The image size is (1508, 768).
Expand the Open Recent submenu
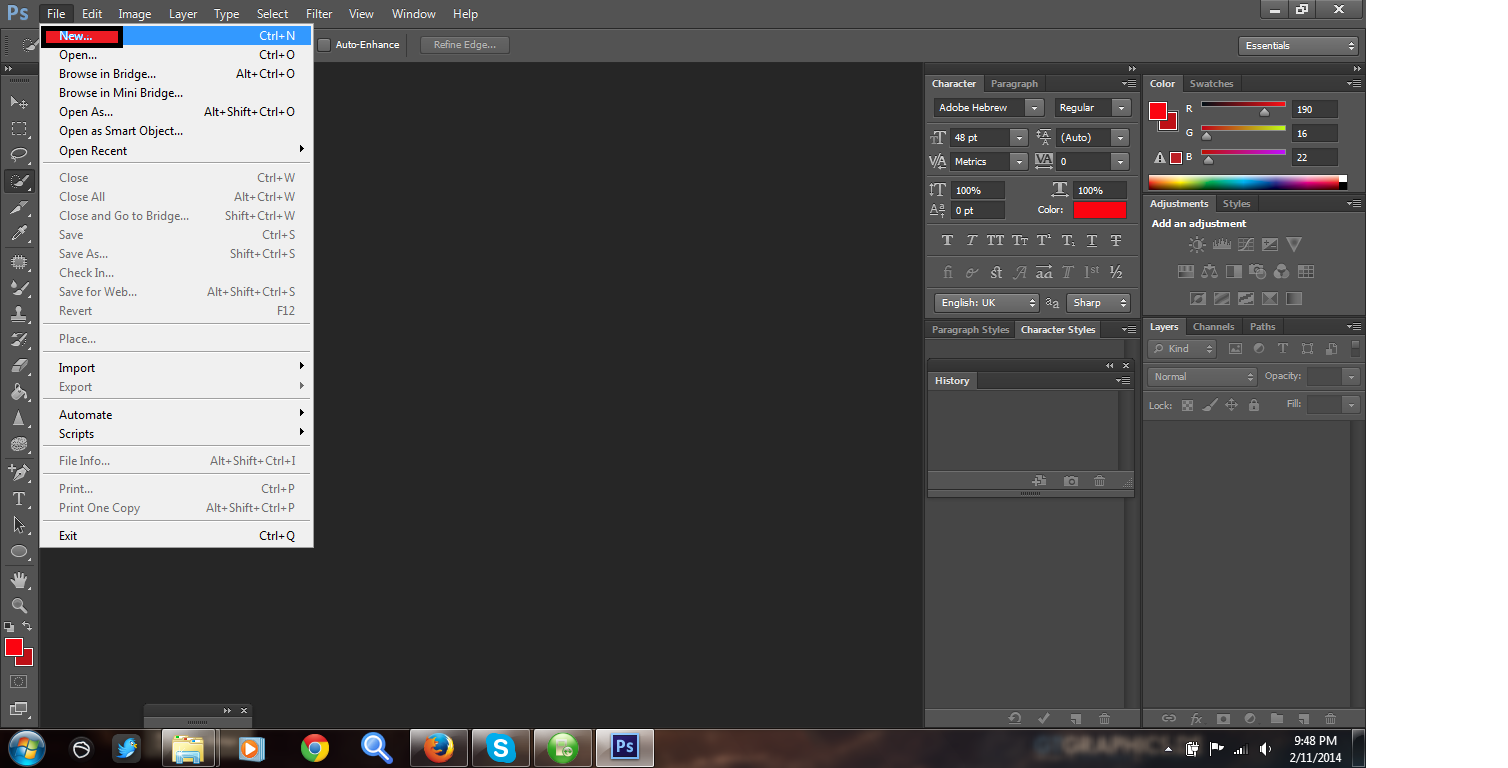coord(176,151)
